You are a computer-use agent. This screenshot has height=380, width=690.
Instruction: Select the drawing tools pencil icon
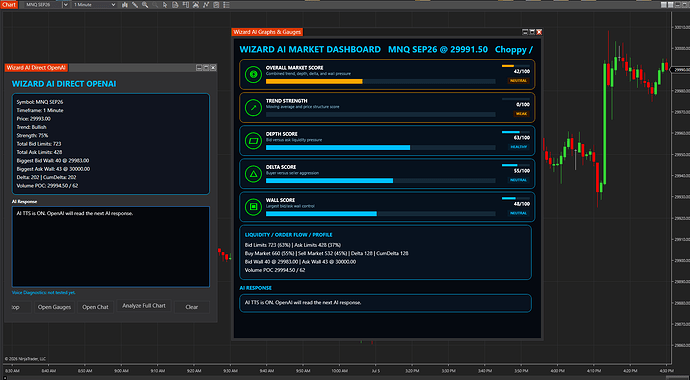135,5
